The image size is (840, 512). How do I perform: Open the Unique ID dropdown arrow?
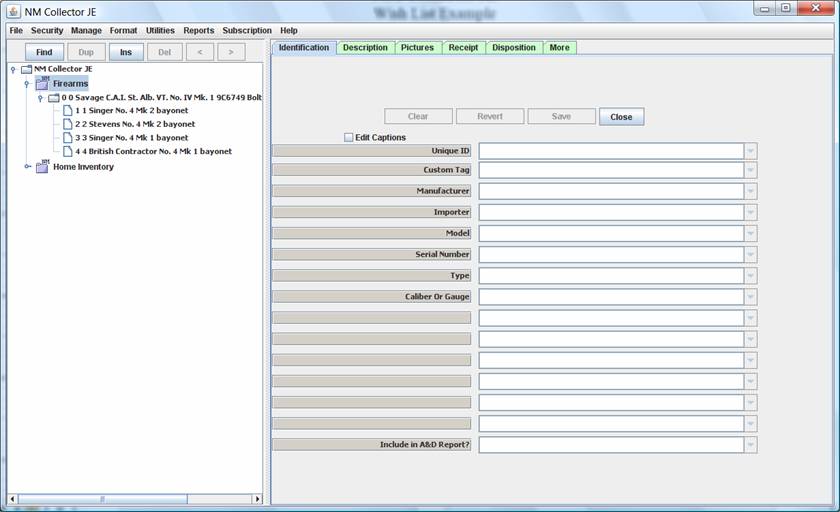pyautogui.click(x=751, y=151)
